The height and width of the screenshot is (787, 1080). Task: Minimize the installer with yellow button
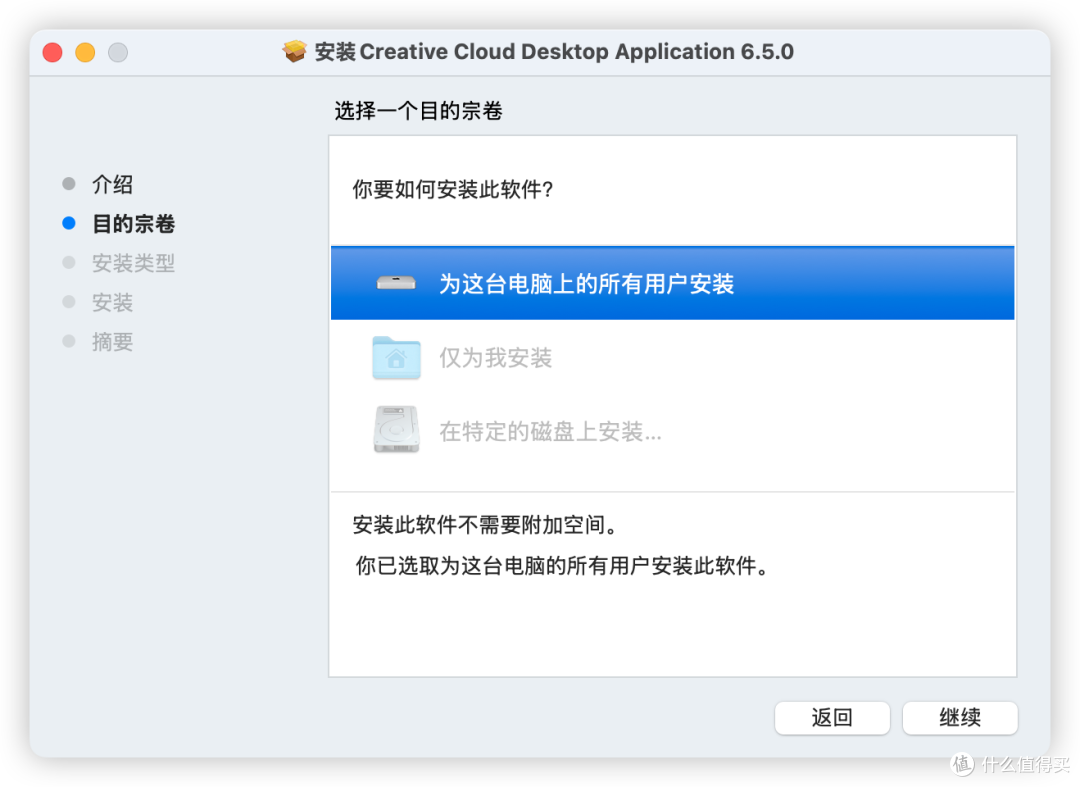[85, 52]
